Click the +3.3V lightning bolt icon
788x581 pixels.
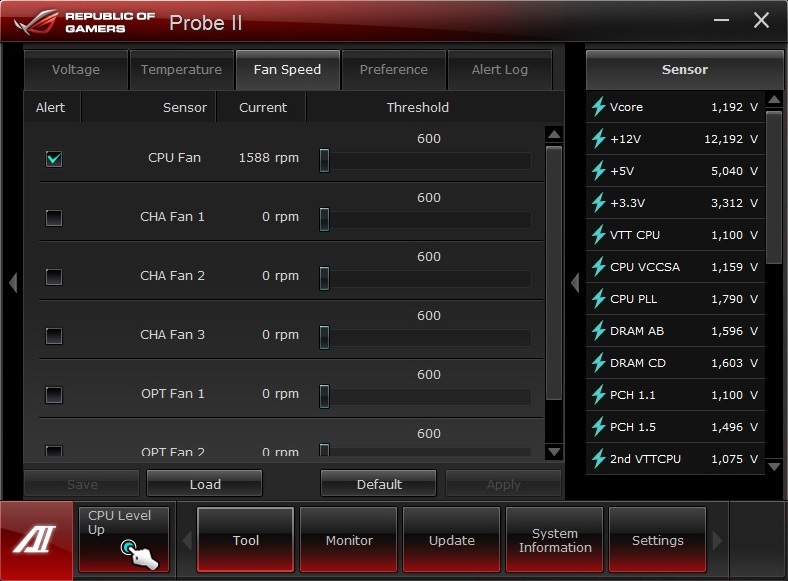point(599,203)
